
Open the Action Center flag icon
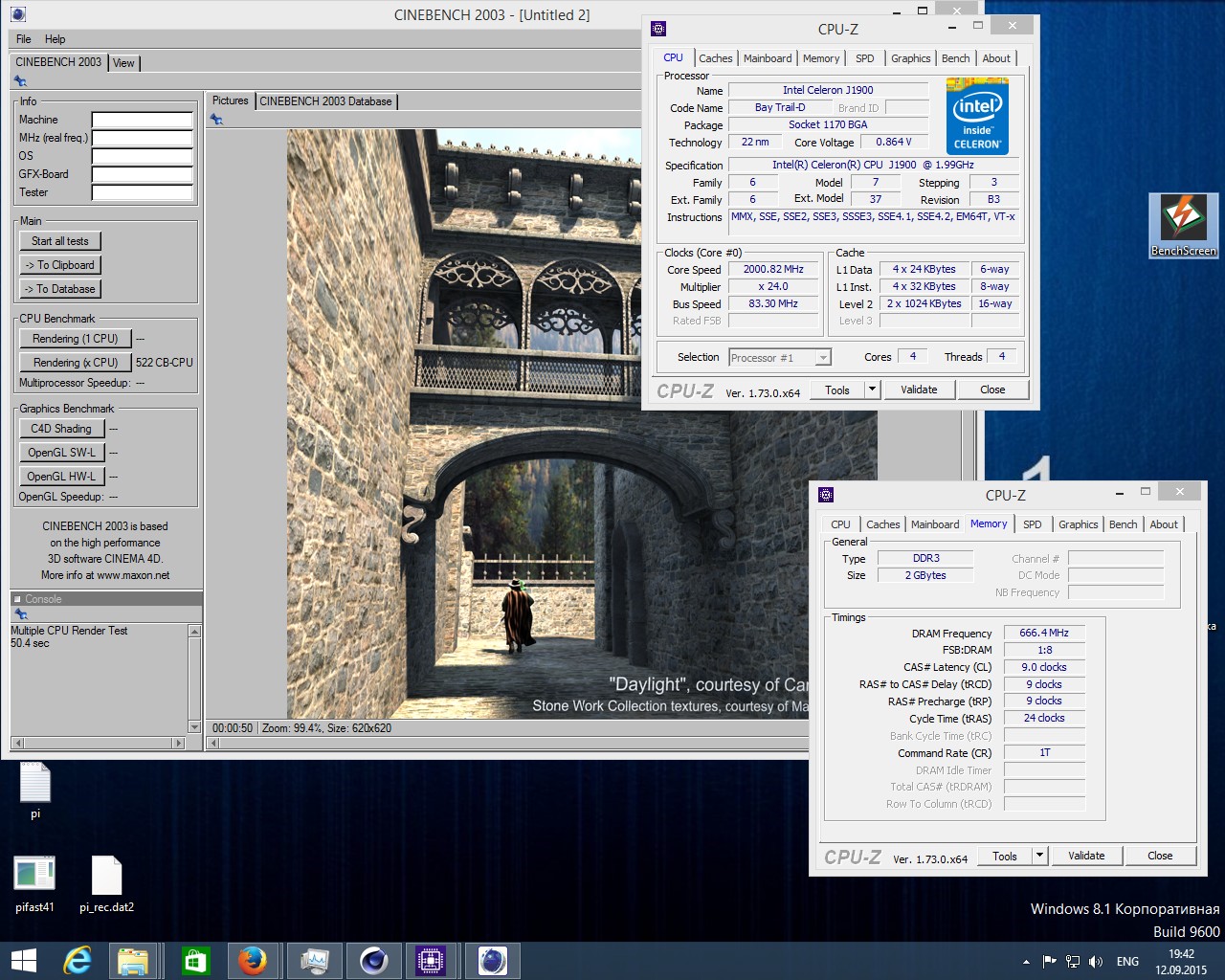point(1050,962)
